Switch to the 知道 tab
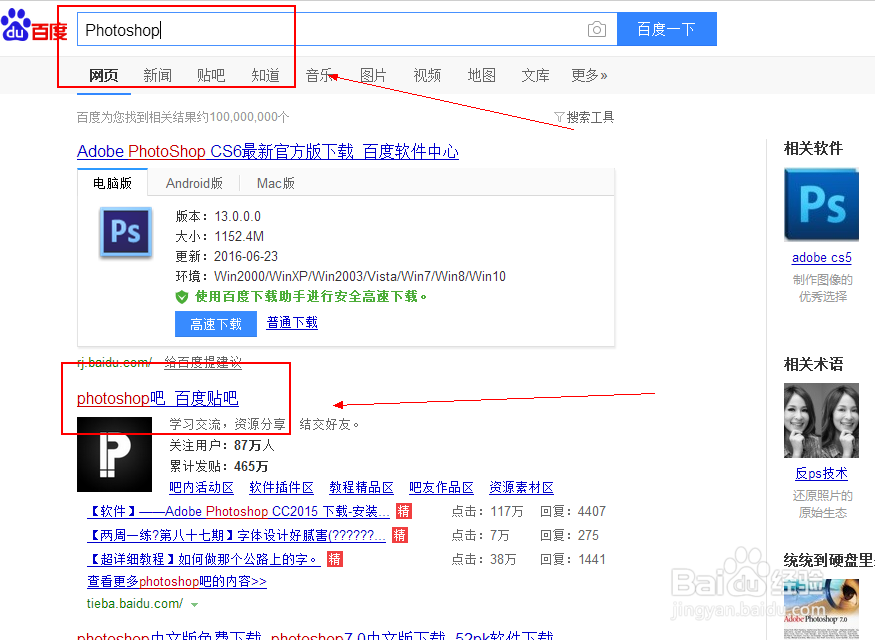 click(265, 75)
